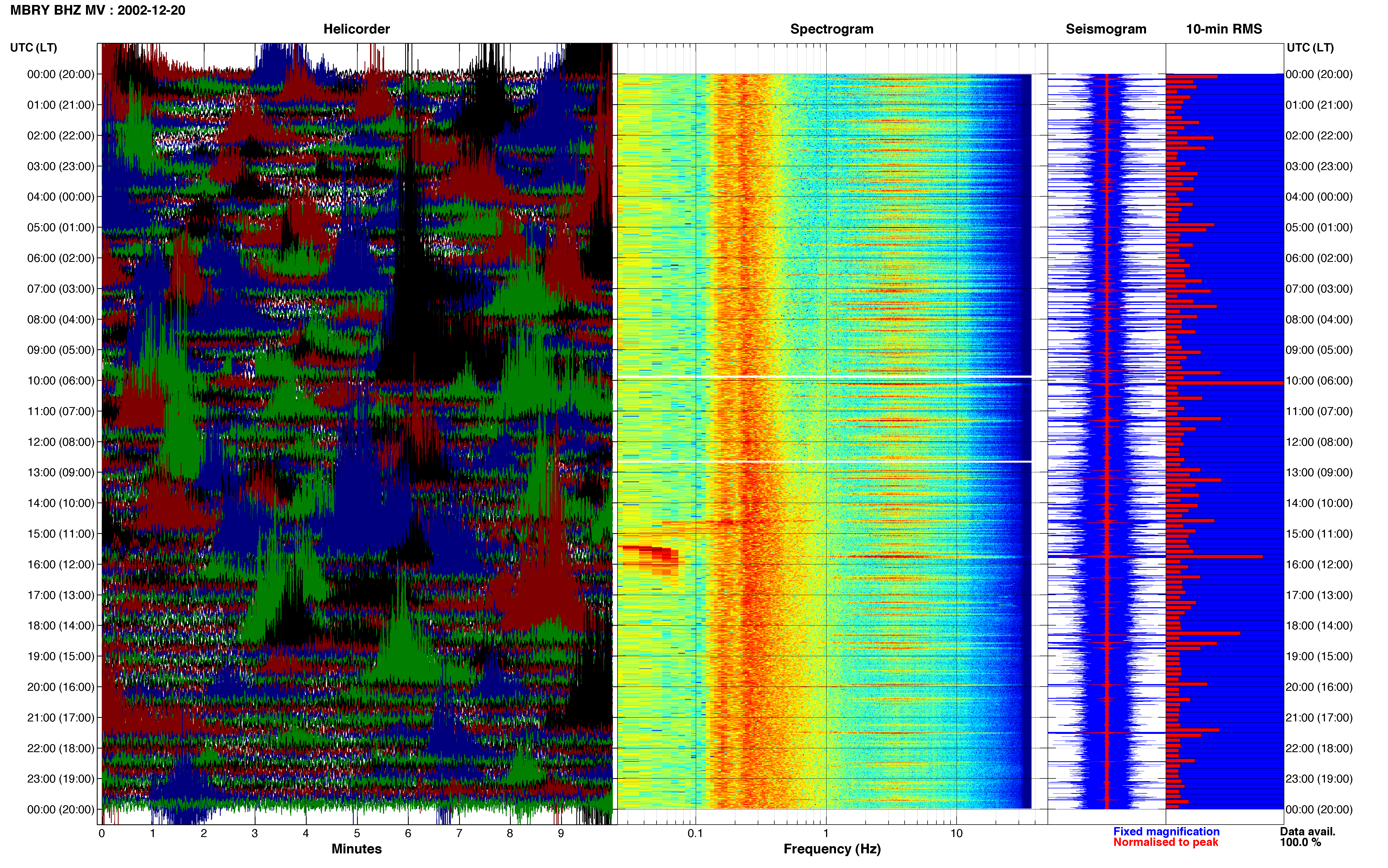This screenshot has width=1388, height=868.
Task: Click "21:00 (17:00)" on the right time axis
Action: (1319, 718)
